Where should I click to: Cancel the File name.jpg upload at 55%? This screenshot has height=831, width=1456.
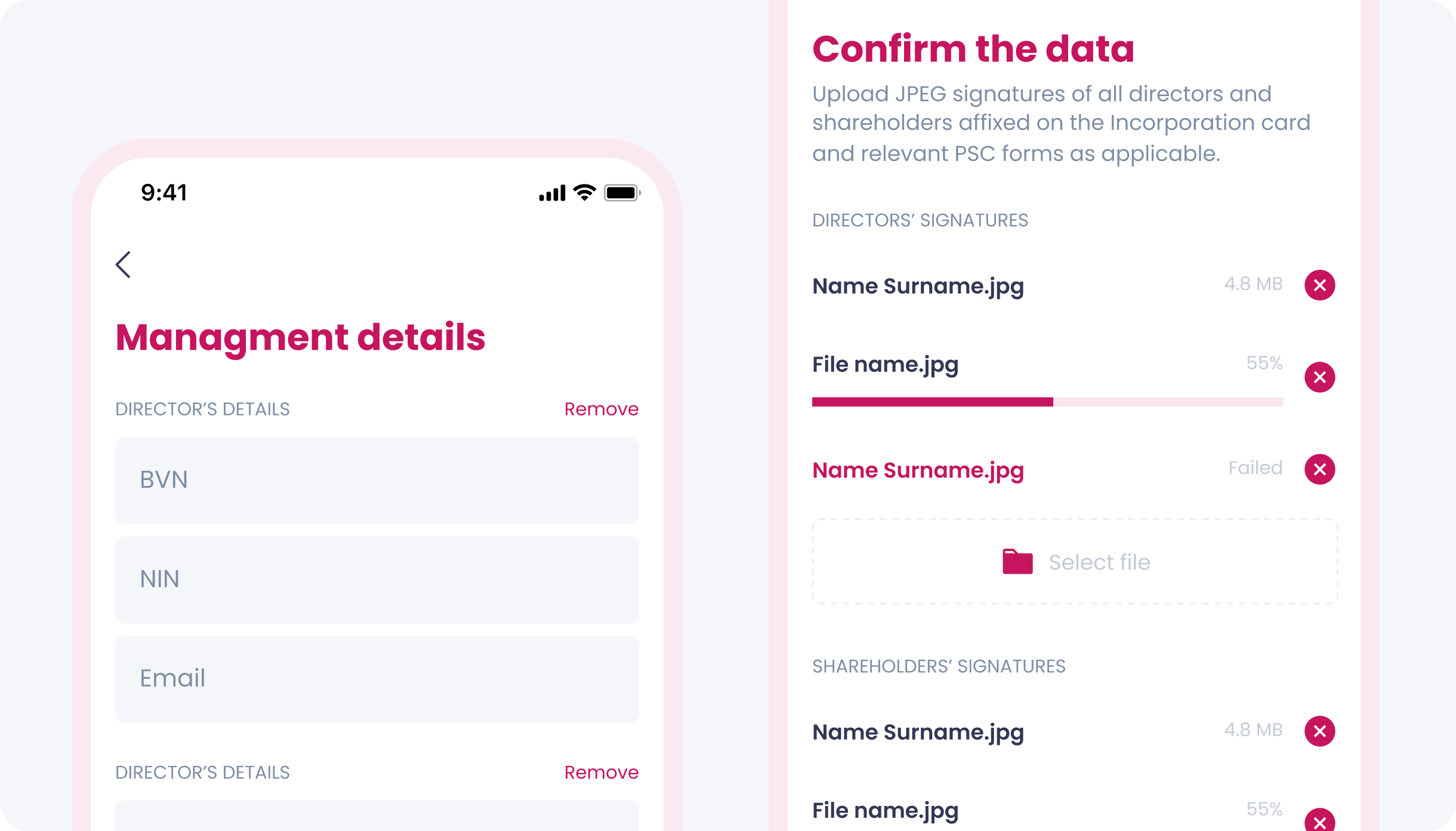point(1319,377)
